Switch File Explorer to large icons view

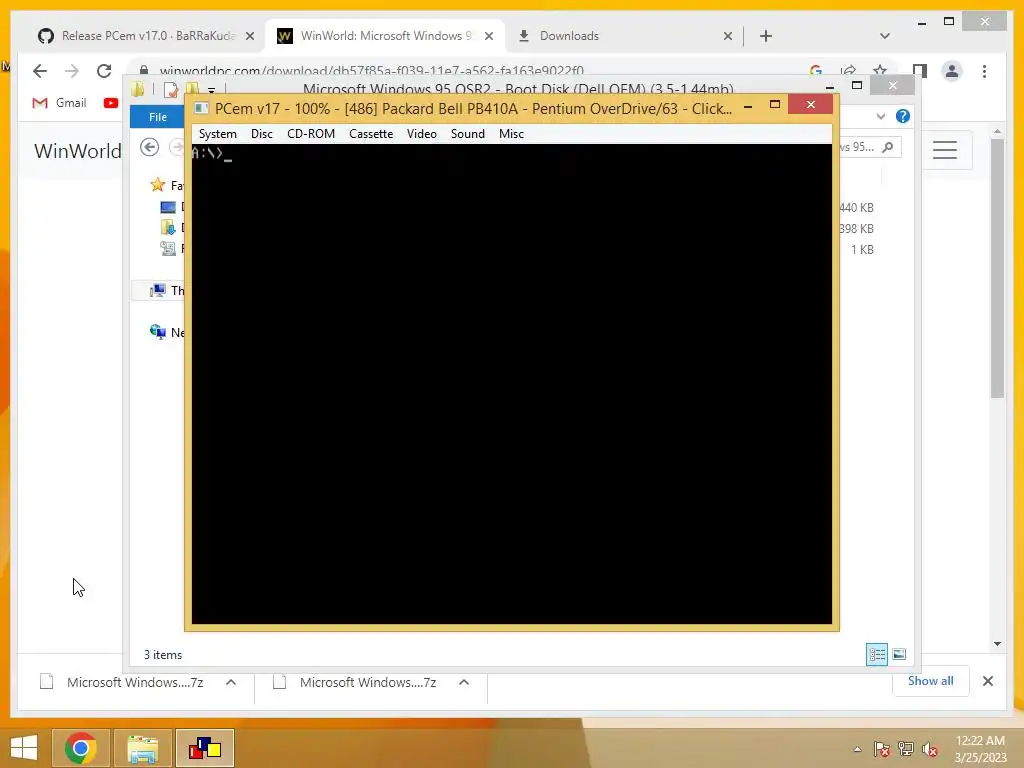(x=899, y=654)
